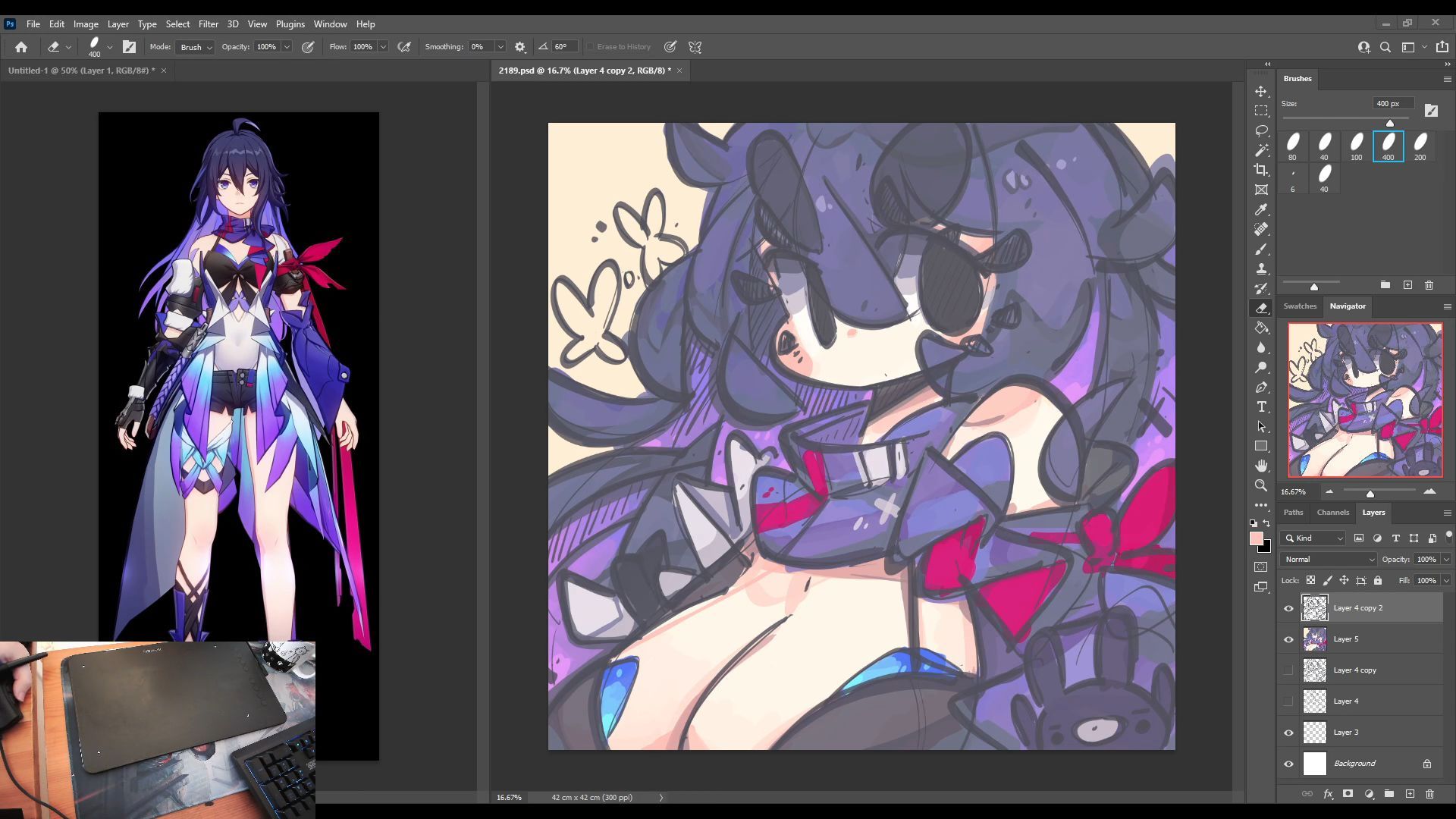Select the Zoom tool
Screen dimensions: 1456x819
click(1261, 485)
